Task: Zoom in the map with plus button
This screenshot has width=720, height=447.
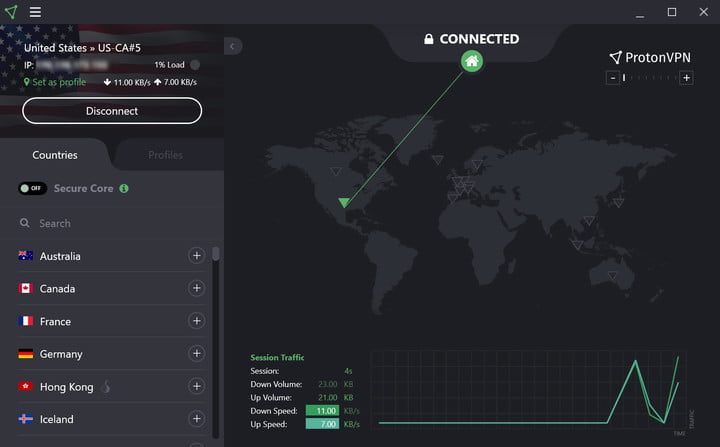Action: tap(686, 78)
